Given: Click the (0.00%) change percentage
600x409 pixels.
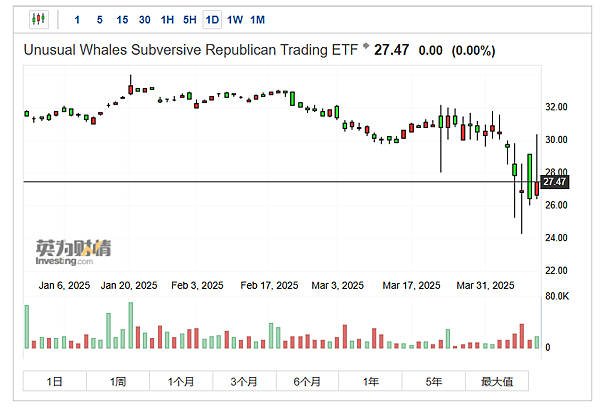Looking at the screenshot, I should [473, 51].
